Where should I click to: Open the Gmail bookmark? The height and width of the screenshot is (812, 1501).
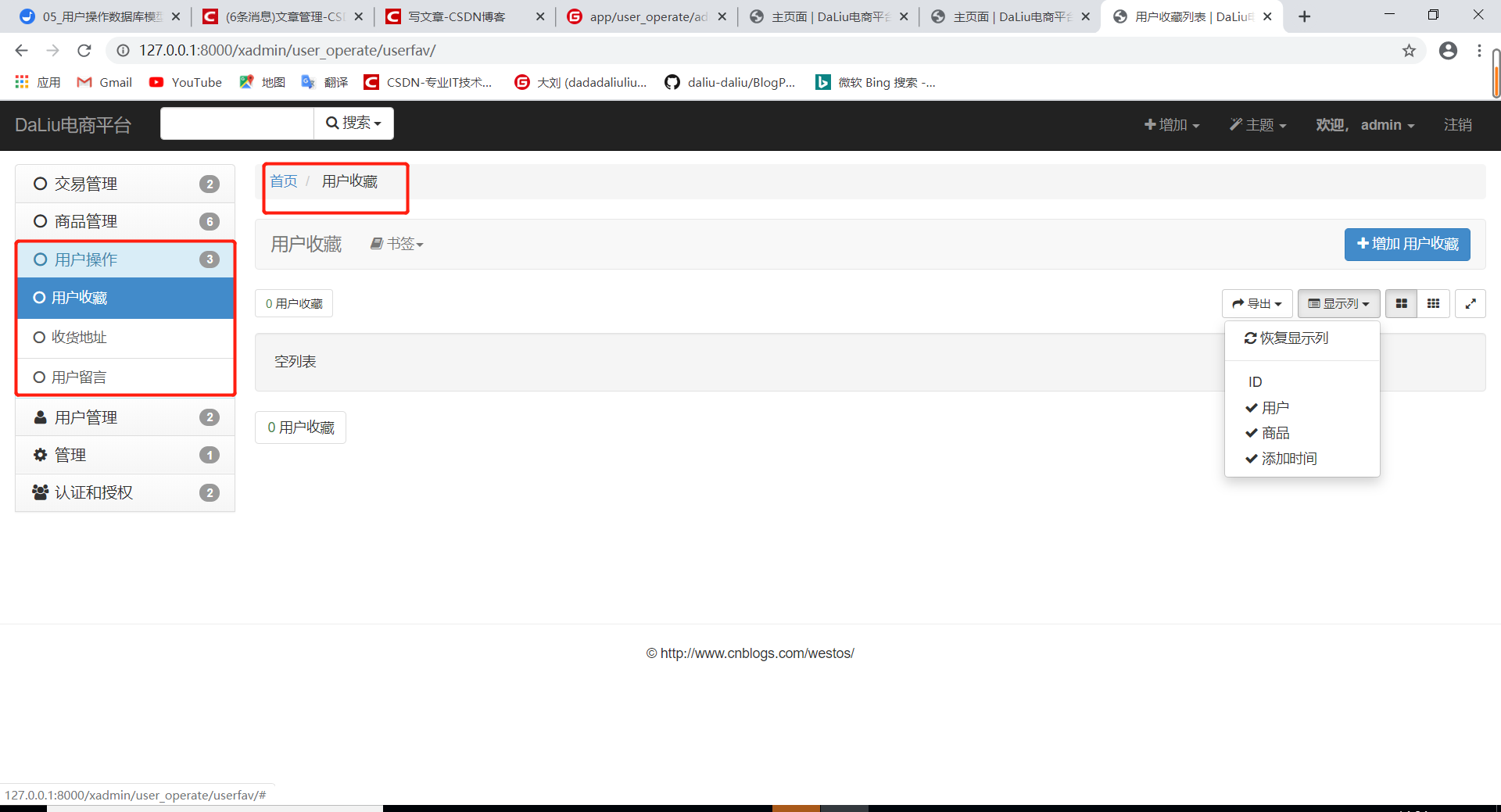click(105, 82)
